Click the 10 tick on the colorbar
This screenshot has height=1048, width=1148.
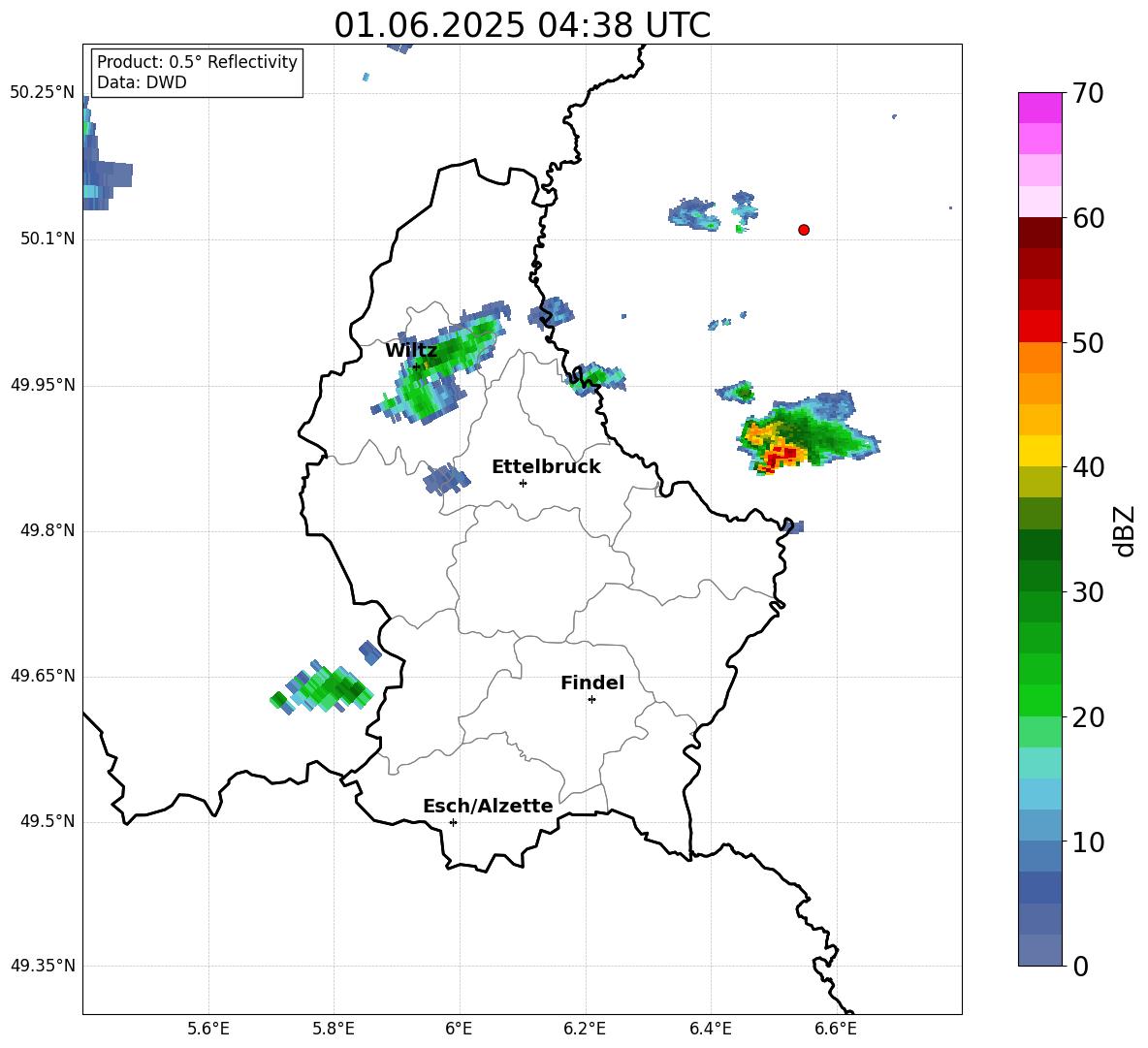(1087, 842)
